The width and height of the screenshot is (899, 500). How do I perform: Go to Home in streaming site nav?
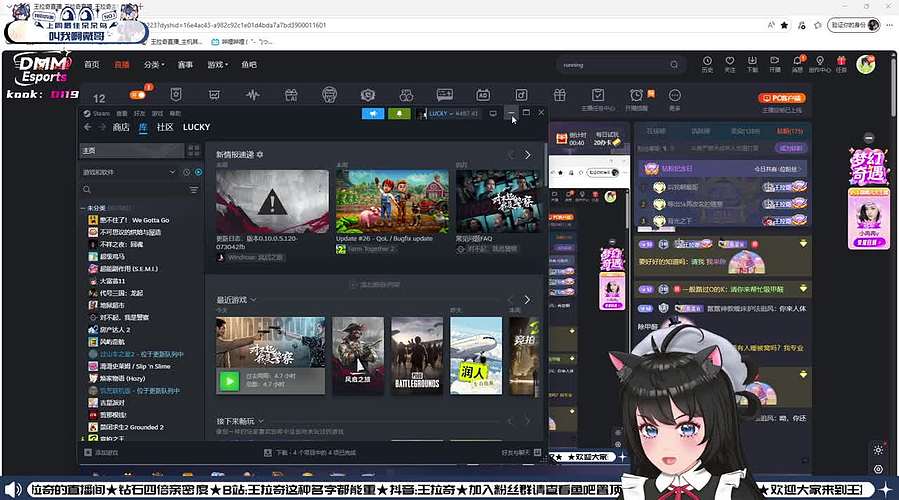click(x=92, y=65)
